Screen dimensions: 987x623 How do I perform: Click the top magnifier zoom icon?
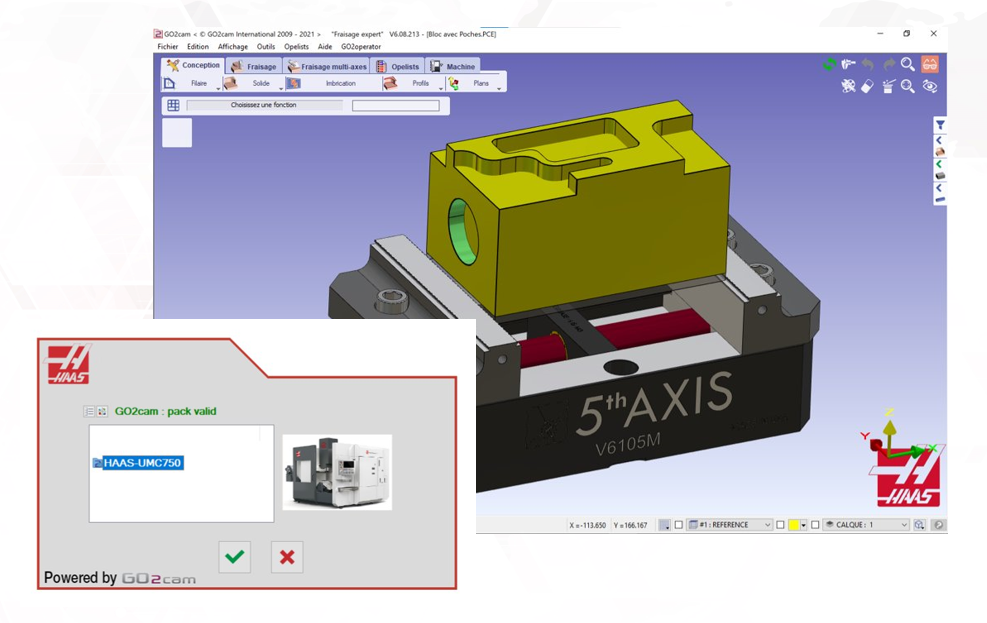pyautogui.click(x=908, y=64)
